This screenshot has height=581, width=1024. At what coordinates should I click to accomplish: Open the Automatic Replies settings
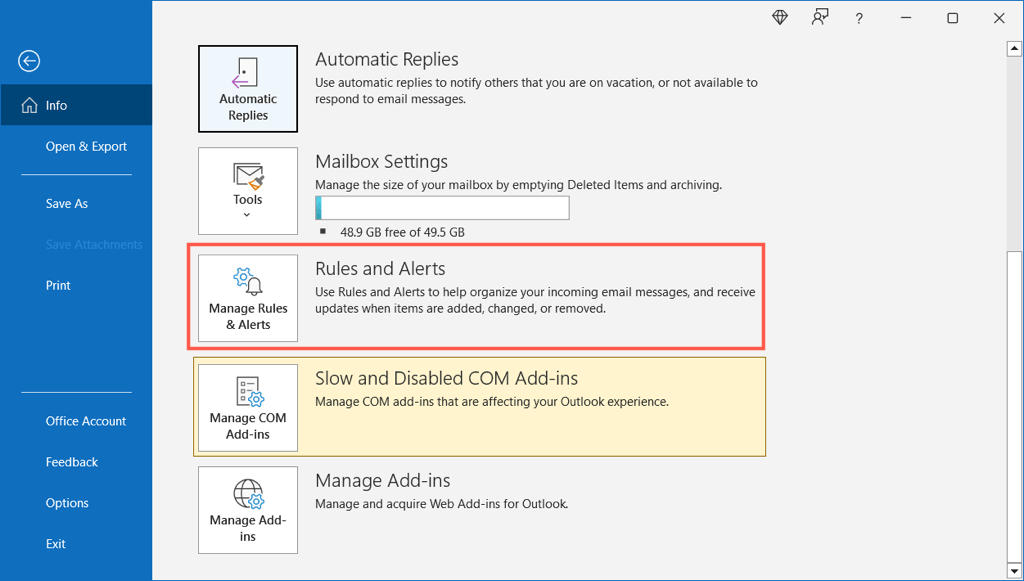[247, 88]
